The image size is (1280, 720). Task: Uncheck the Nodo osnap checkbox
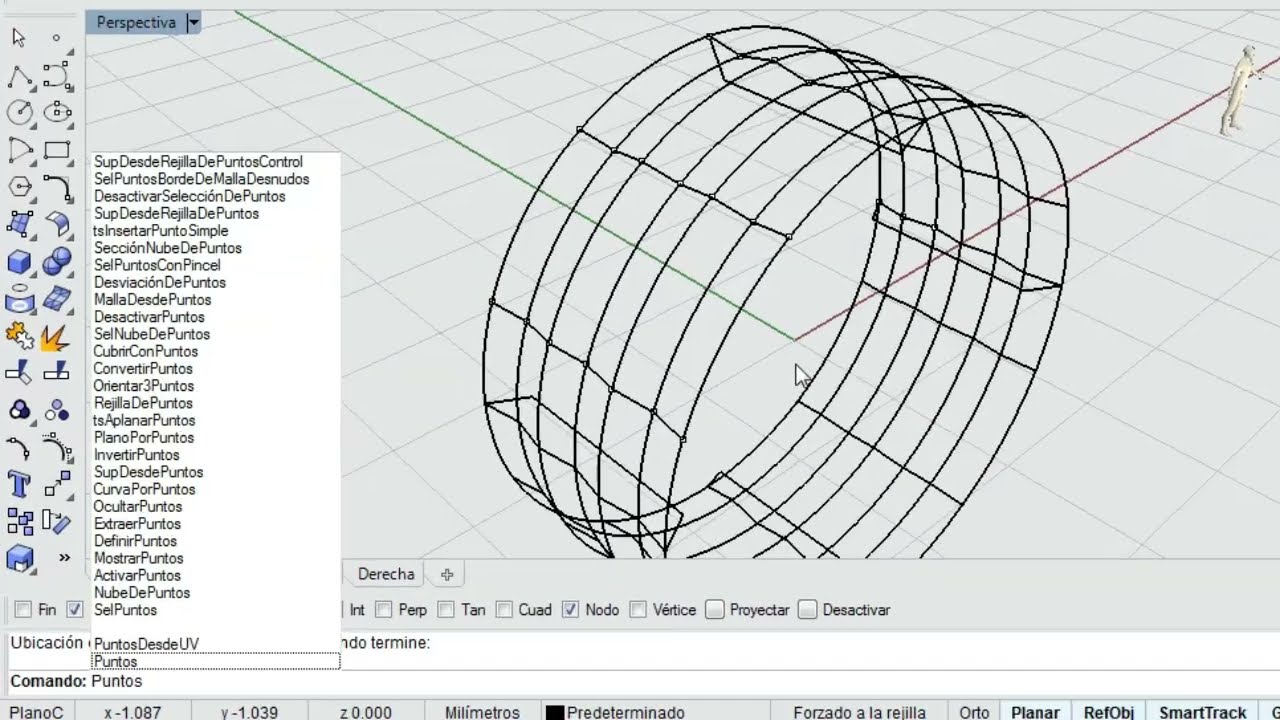coord(570,610)
